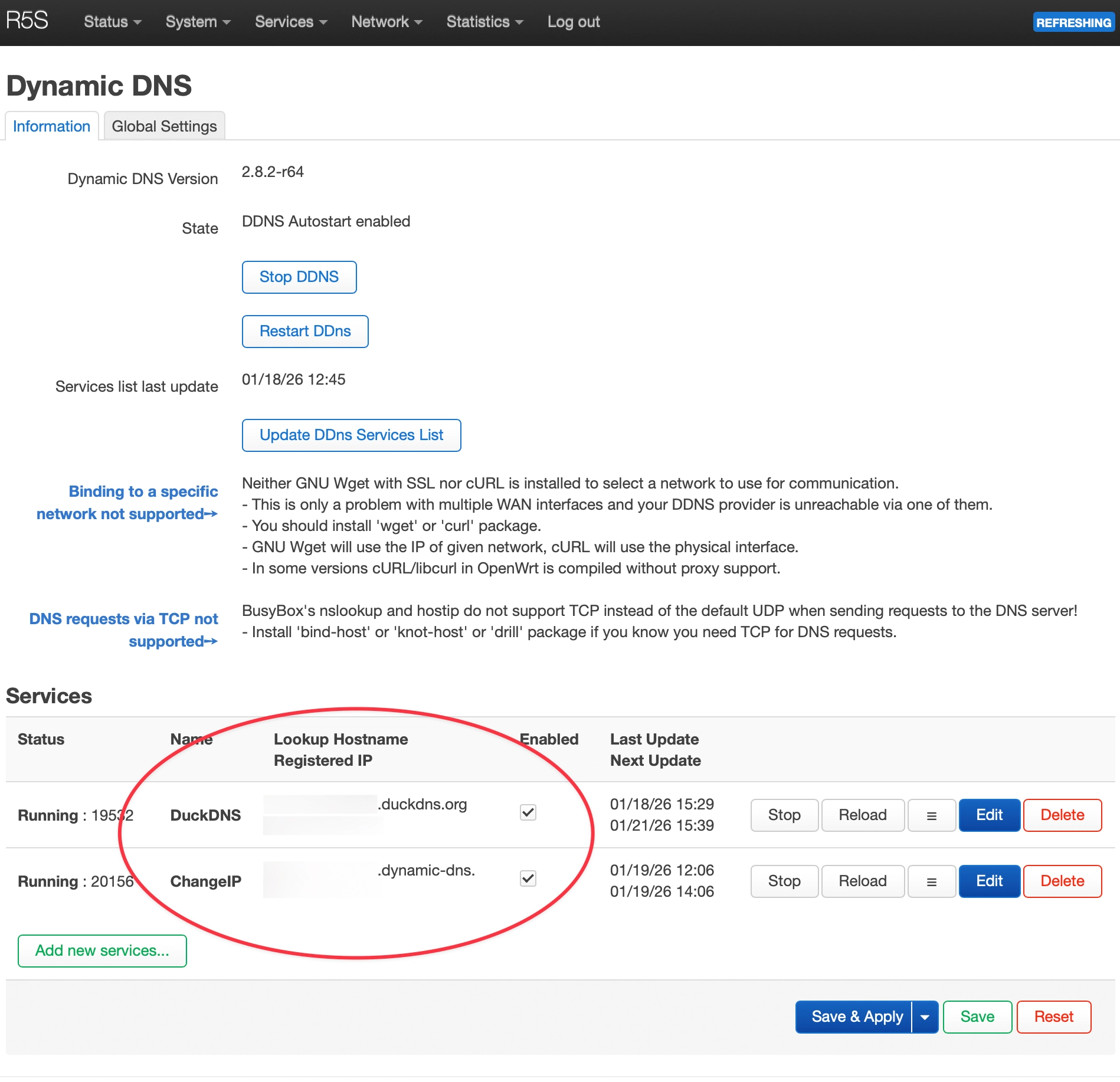
Task: Click the .duckdns.org hostname text
Action: [423, 805]
